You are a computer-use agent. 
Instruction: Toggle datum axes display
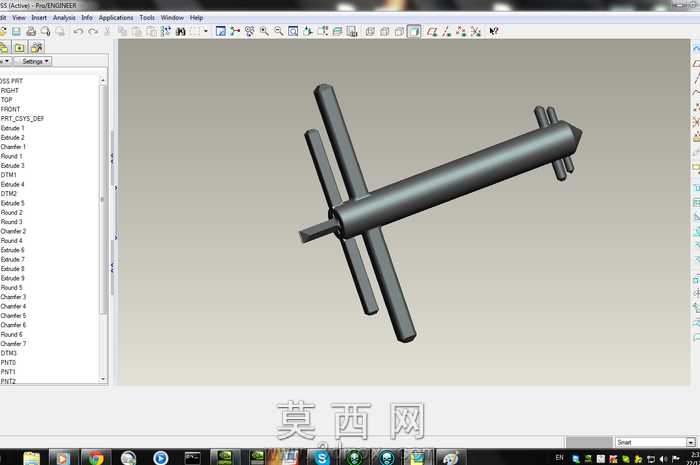[x=446, y=31]
